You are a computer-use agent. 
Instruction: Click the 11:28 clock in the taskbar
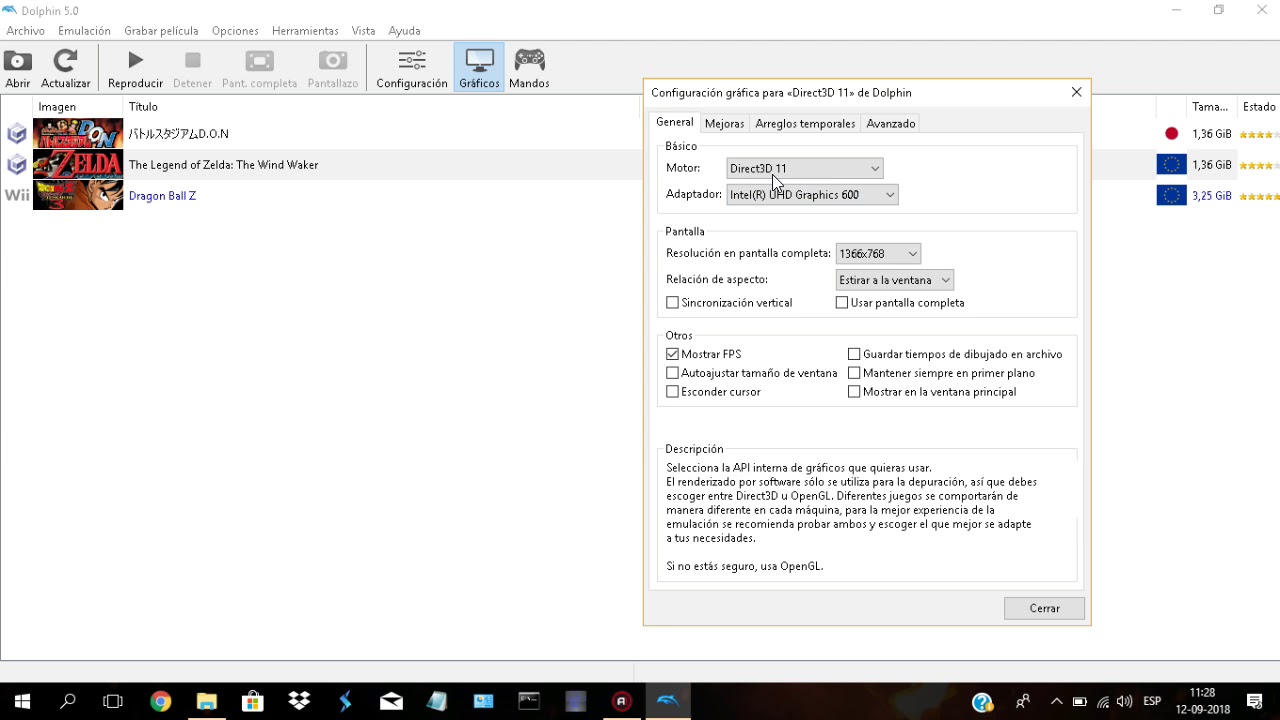[1203, 692]
